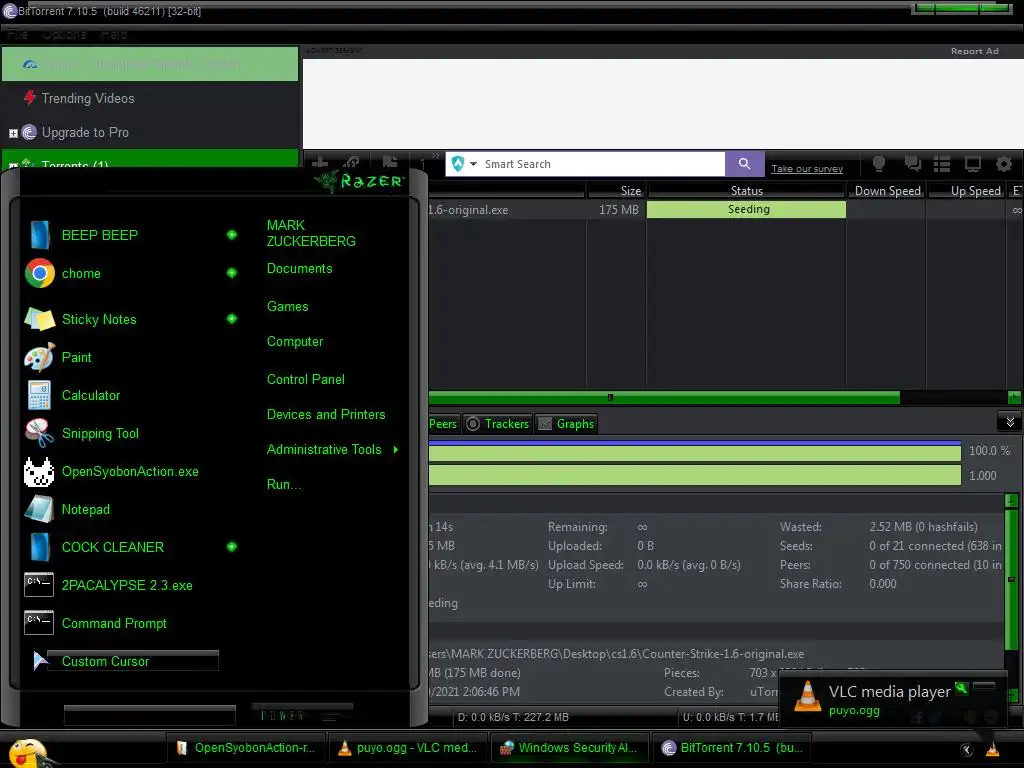Open Games from start menu
Viewport: 1024px width, 768px height.
287,306
